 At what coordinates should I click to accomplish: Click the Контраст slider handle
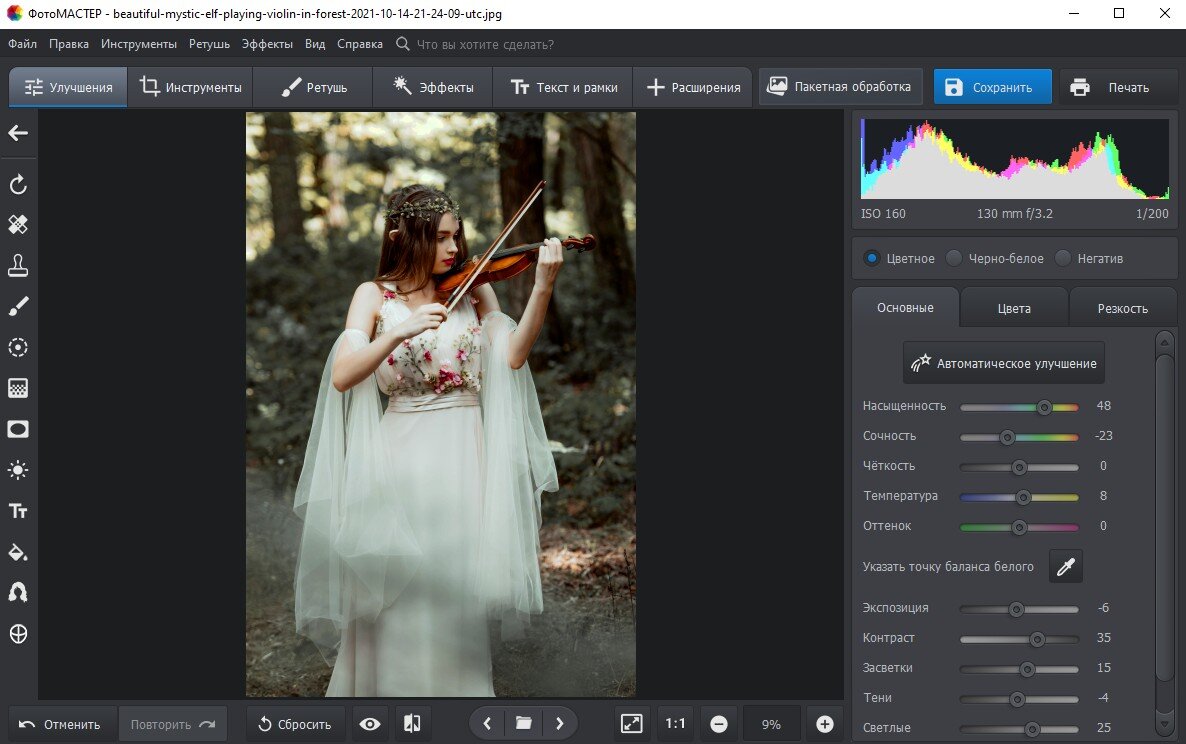point(1037,639)
